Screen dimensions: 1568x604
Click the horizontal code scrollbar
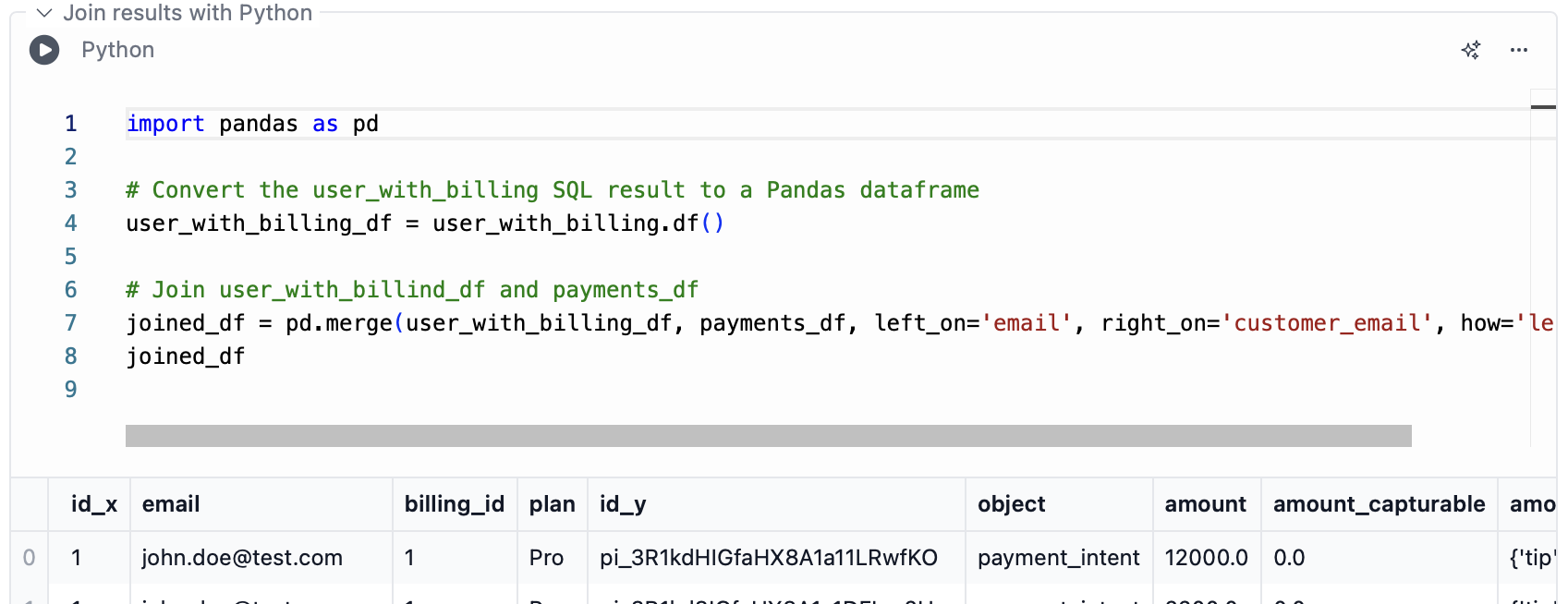769,436
